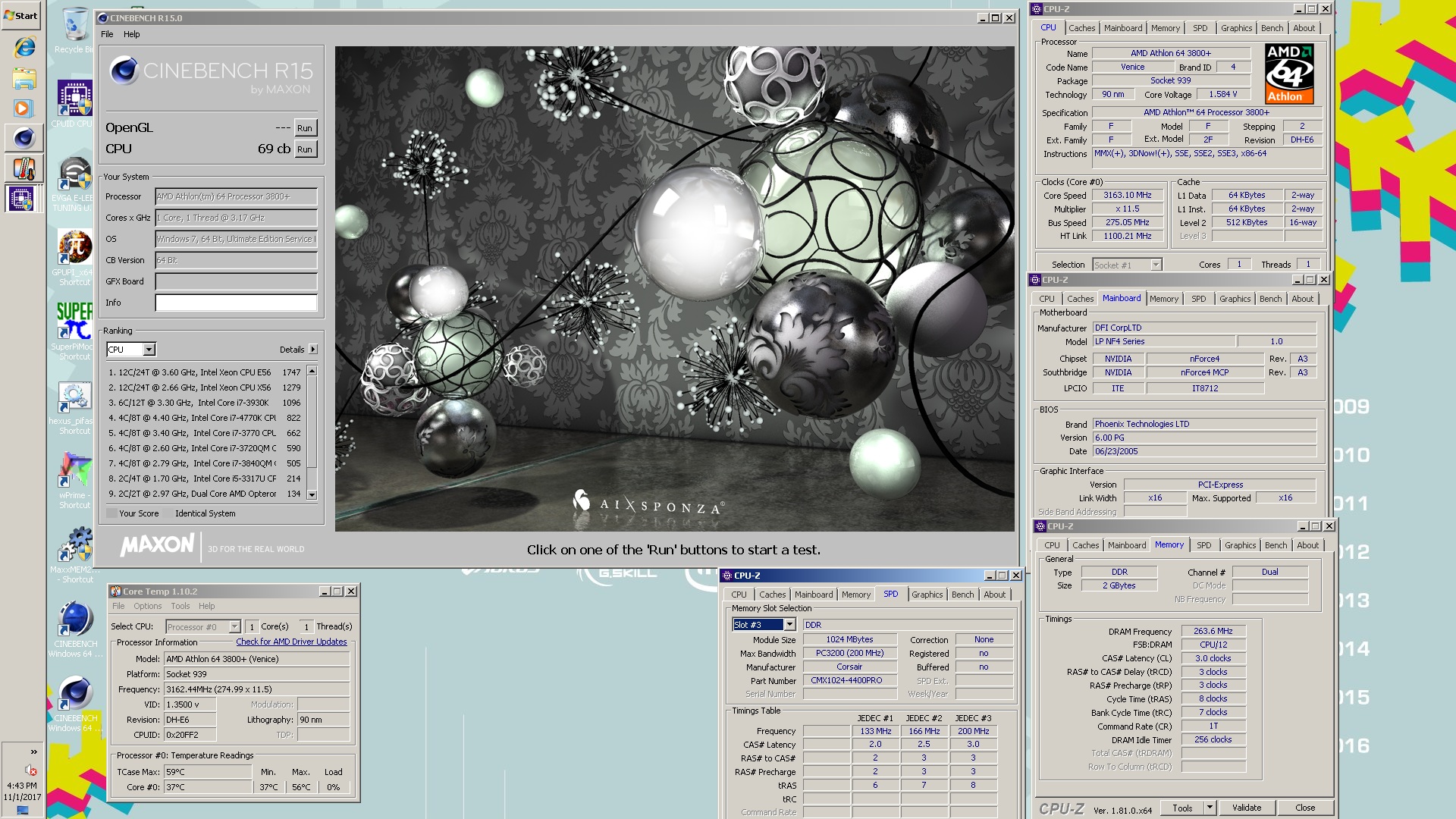Image resolution: width=1456 pixels, height=819 pixels.
Task: Click the show desktop monitor icon in tray
Action: [x=23, y=810]
